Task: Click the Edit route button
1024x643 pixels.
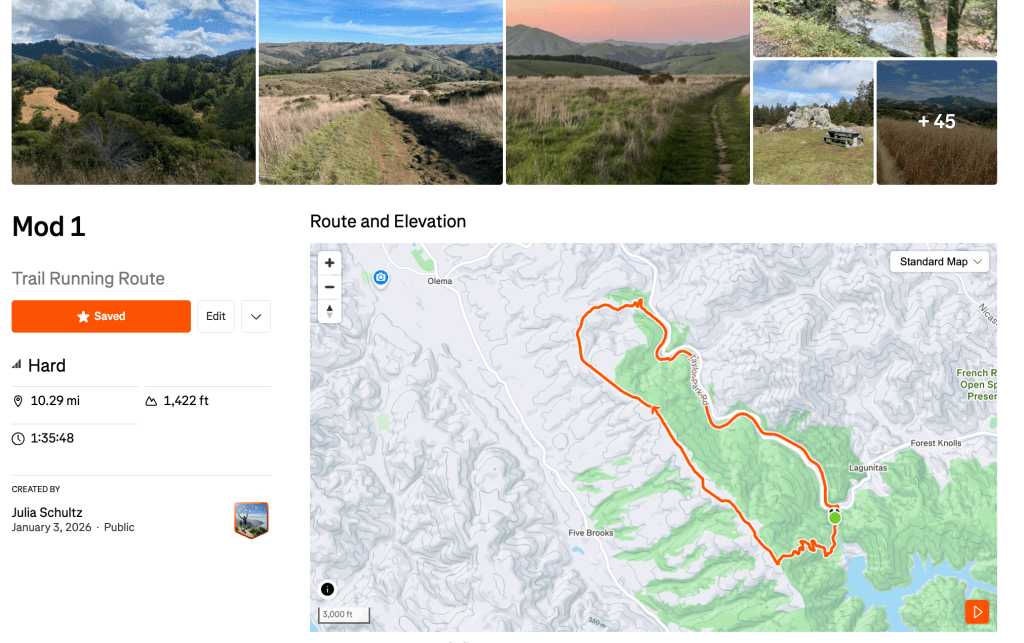Action: [x=216, y=316]
